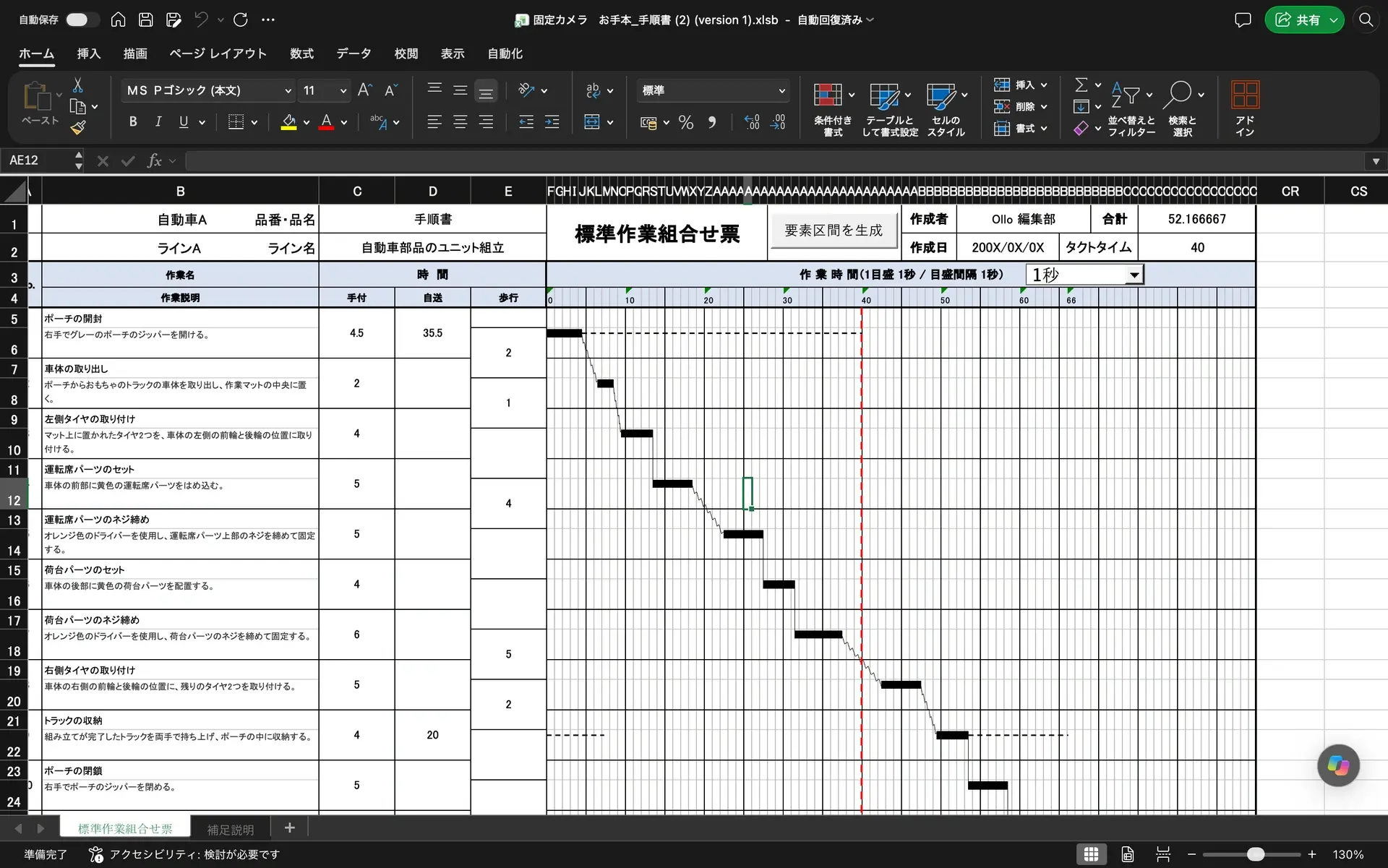Click the zoom slider handle
The height and width of the screenshot is (868, 1388).
point(1256,854)
